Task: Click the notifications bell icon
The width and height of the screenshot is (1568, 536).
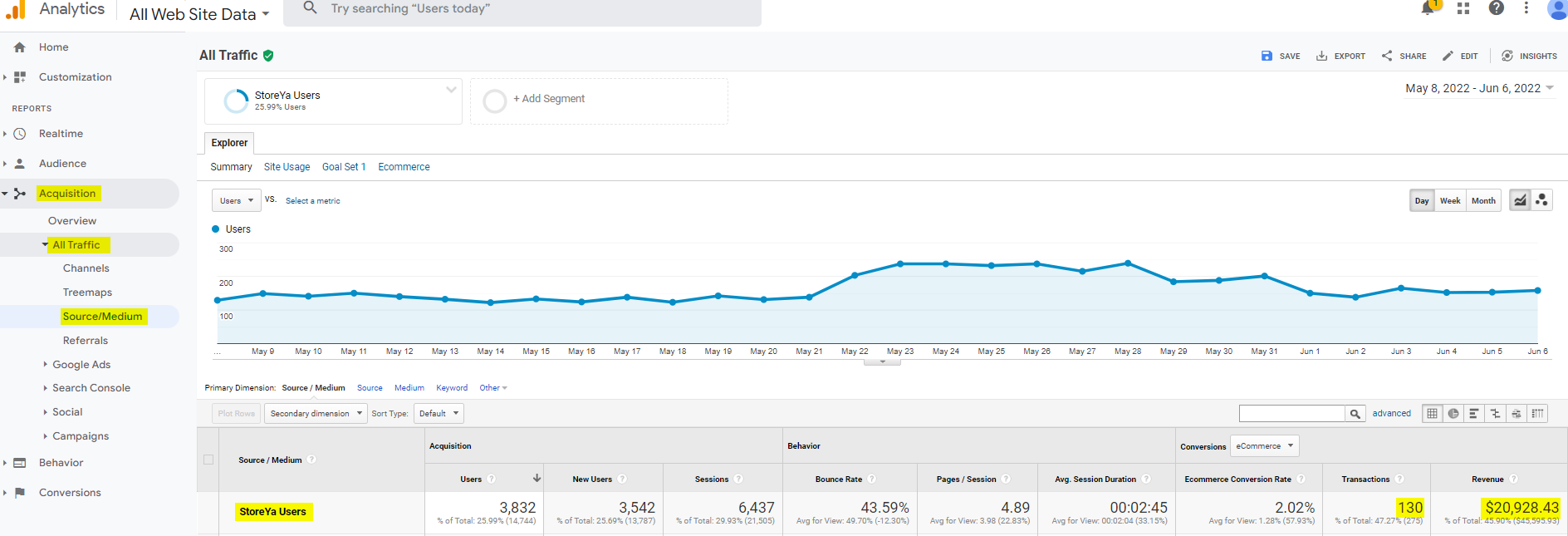Action: pyautogui.click(x=1428, y=8)
